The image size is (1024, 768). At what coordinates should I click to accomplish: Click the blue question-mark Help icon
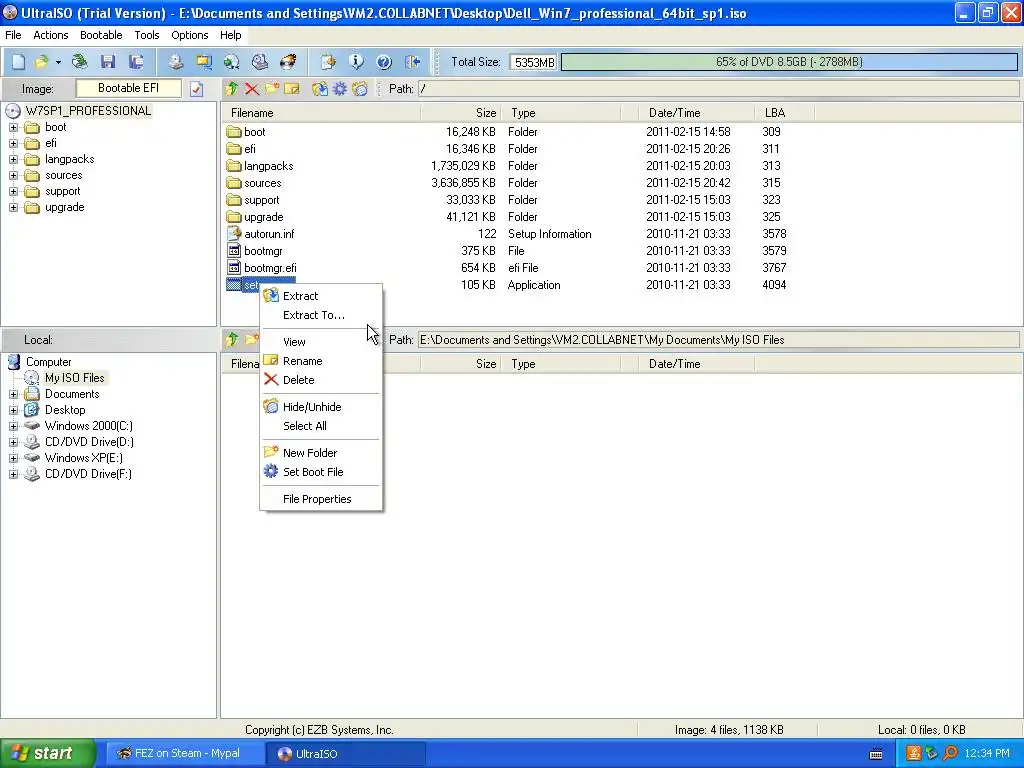[x=384, y=62]
